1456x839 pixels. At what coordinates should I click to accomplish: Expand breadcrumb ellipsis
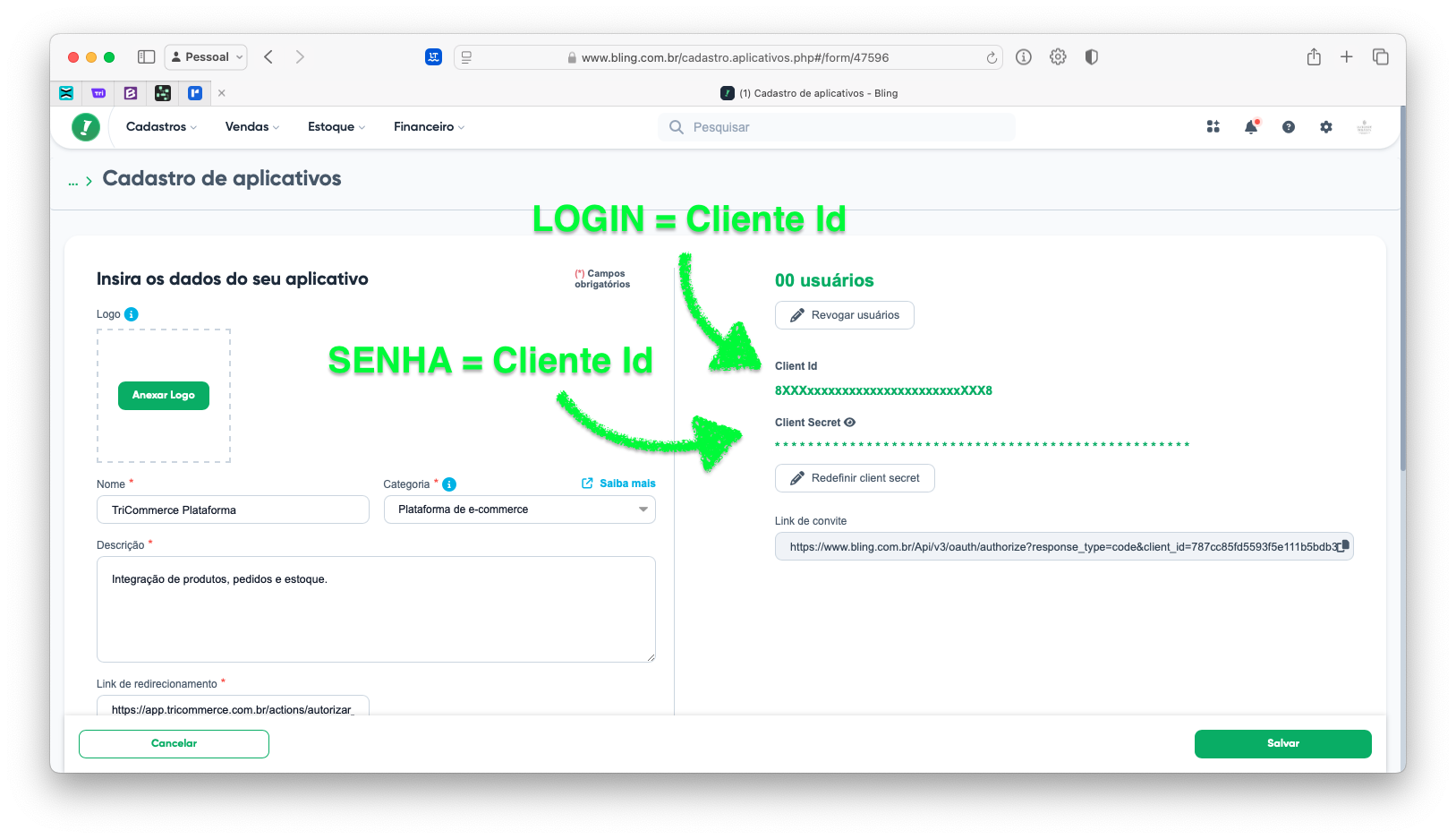coord(73,182)
